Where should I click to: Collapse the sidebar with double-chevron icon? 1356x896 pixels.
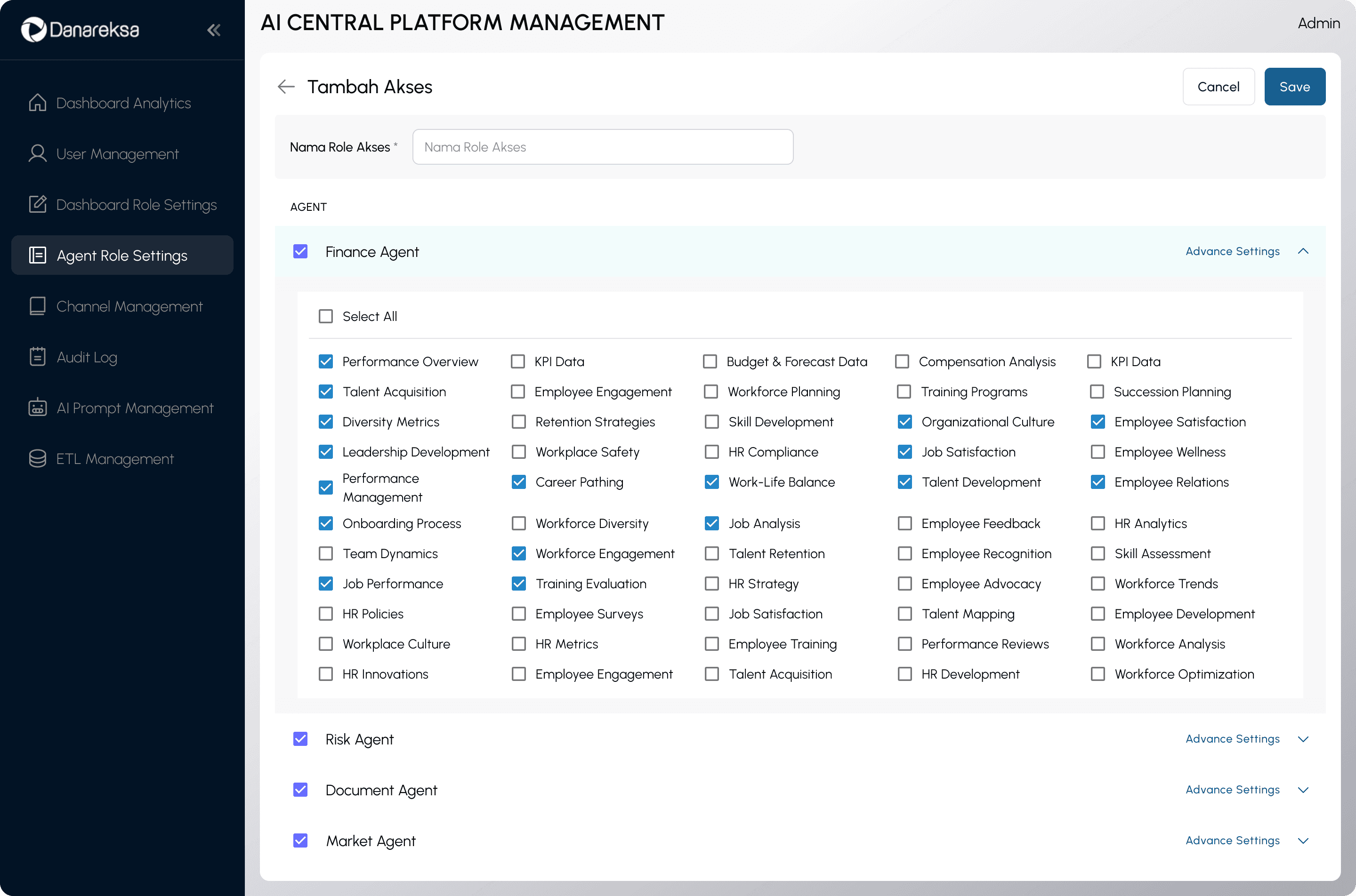click(x=214, y=30)
